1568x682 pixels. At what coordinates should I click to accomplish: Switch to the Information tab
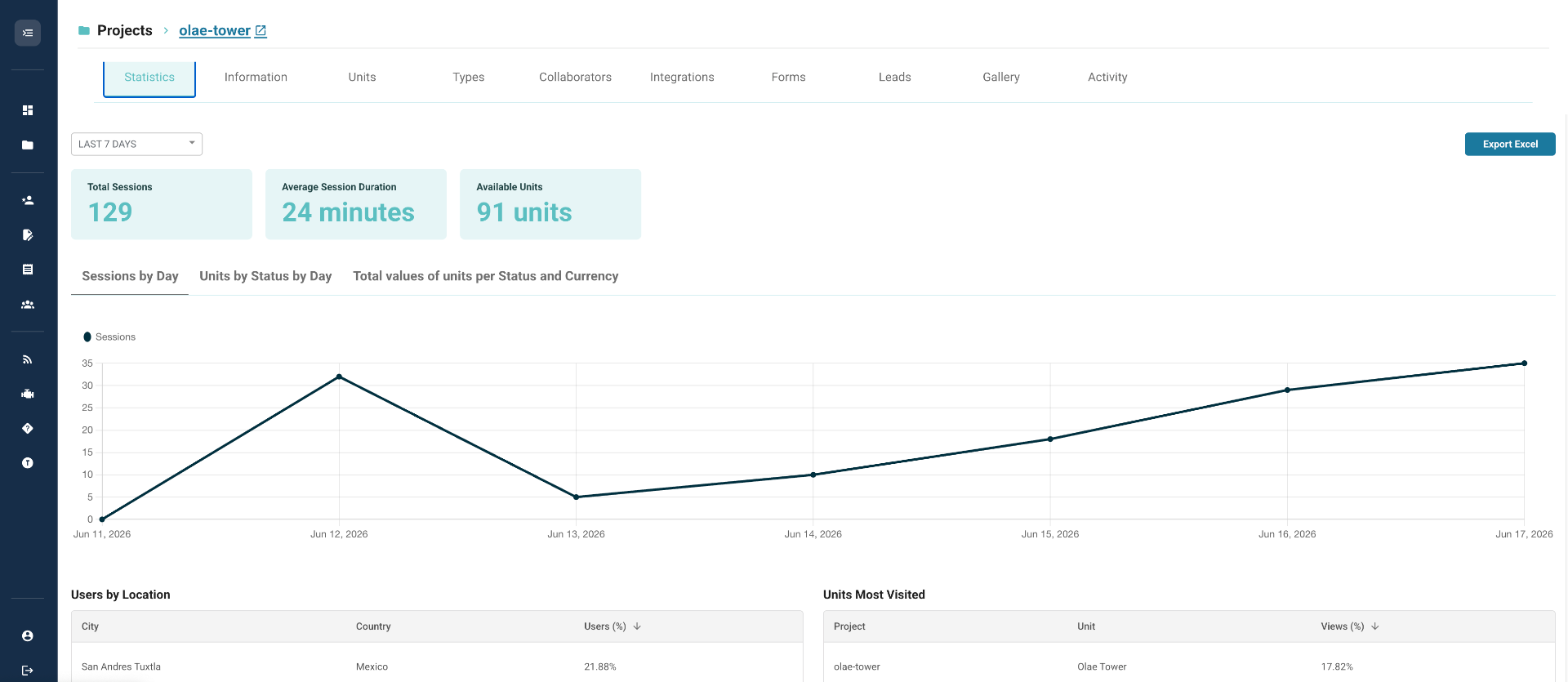(x=256, y=78)
